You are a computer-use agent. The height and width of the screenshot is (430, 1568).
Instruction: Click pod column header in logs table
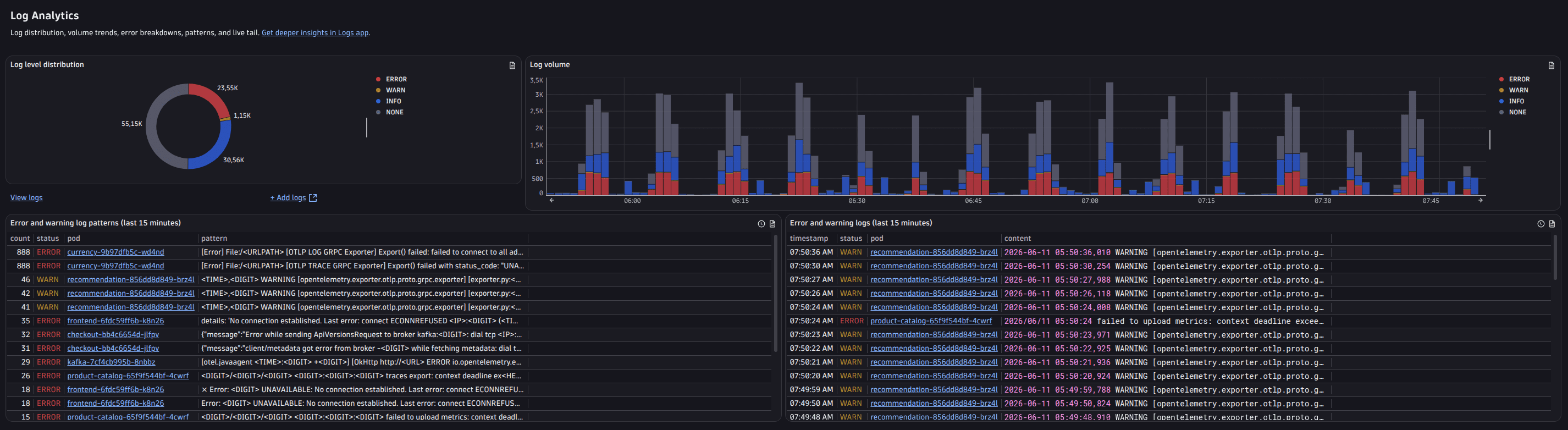[876, 239]
